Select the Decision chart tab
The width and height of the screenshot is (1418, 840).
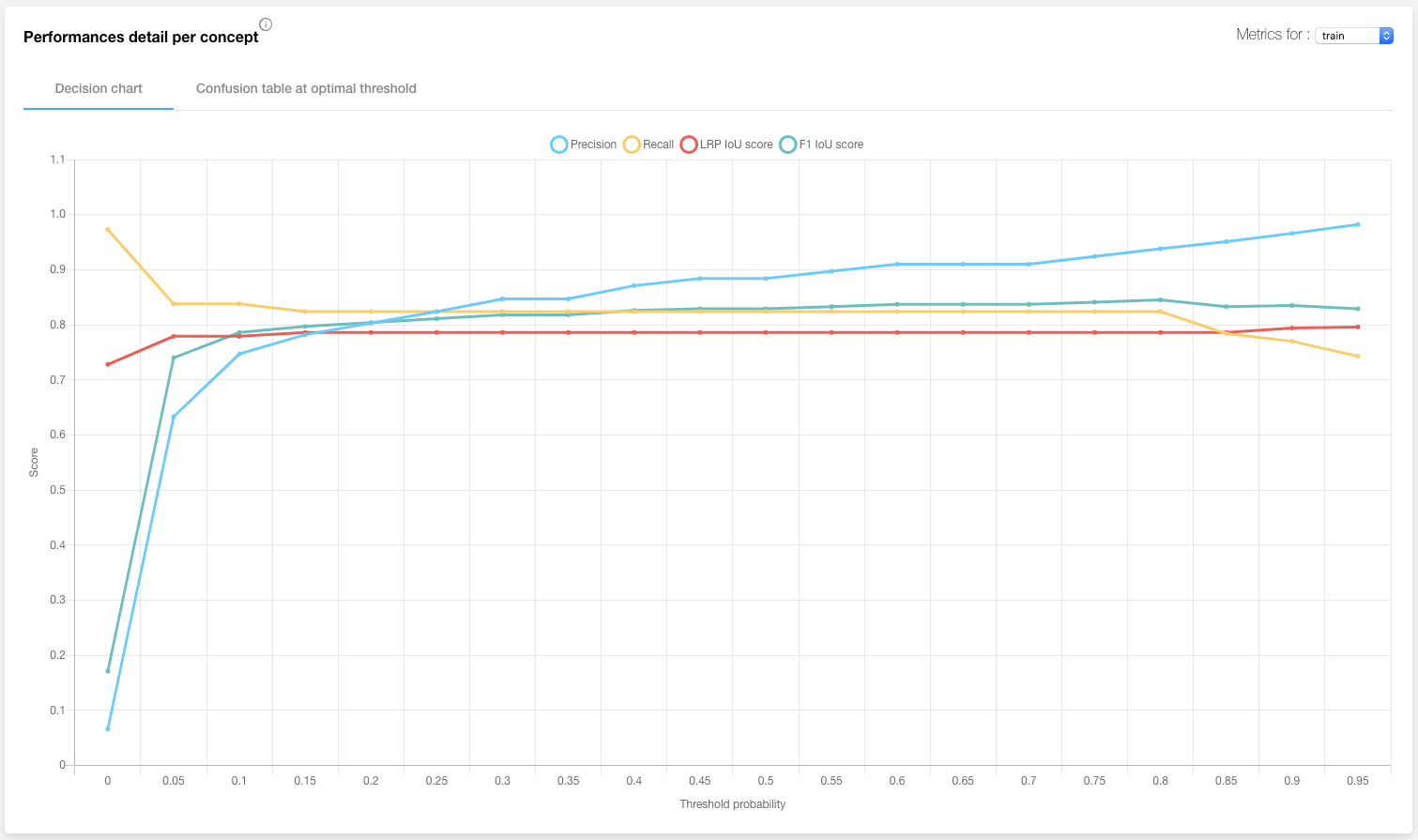99,88
